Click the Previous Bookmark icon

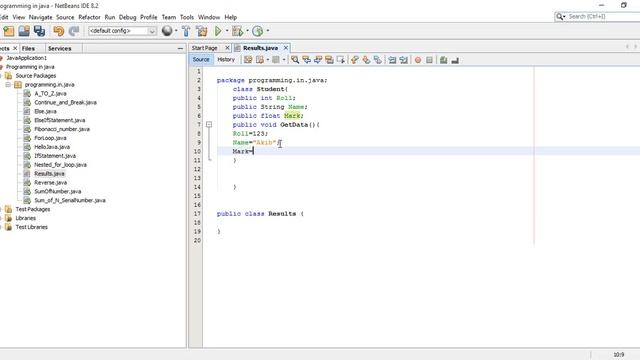355,60
